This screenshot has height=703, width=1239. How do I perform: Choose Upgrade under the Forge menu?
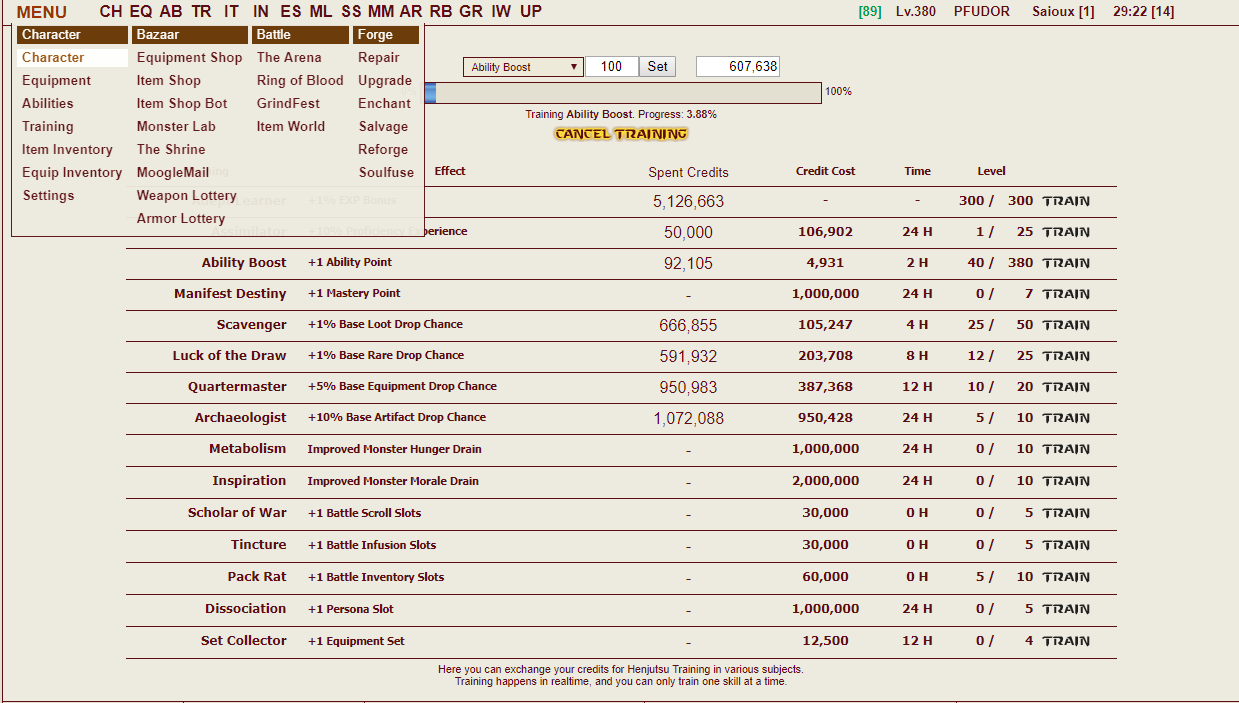[385, 81]
